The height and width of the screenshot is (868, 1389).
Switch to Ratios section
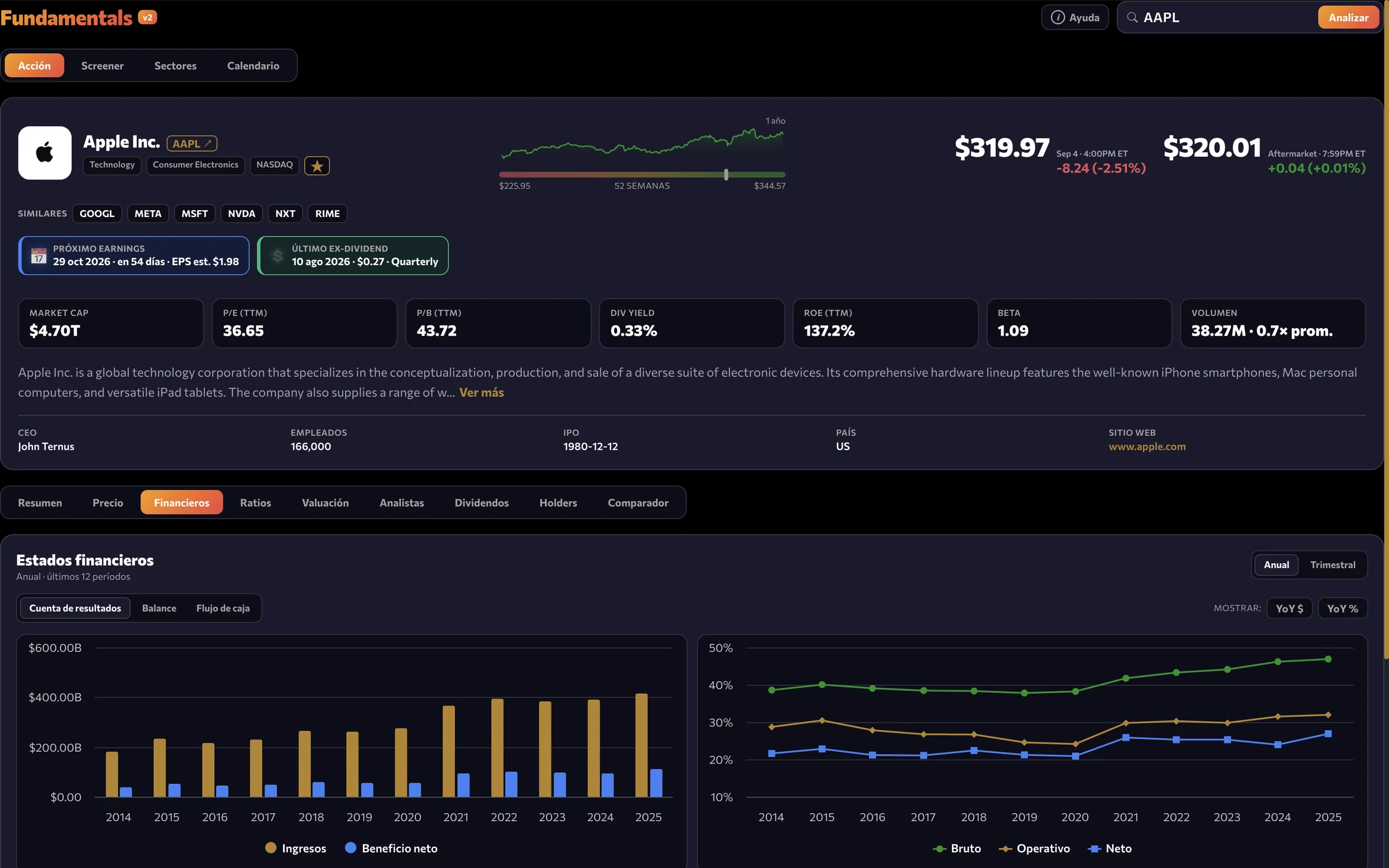(x=255, y=502)
